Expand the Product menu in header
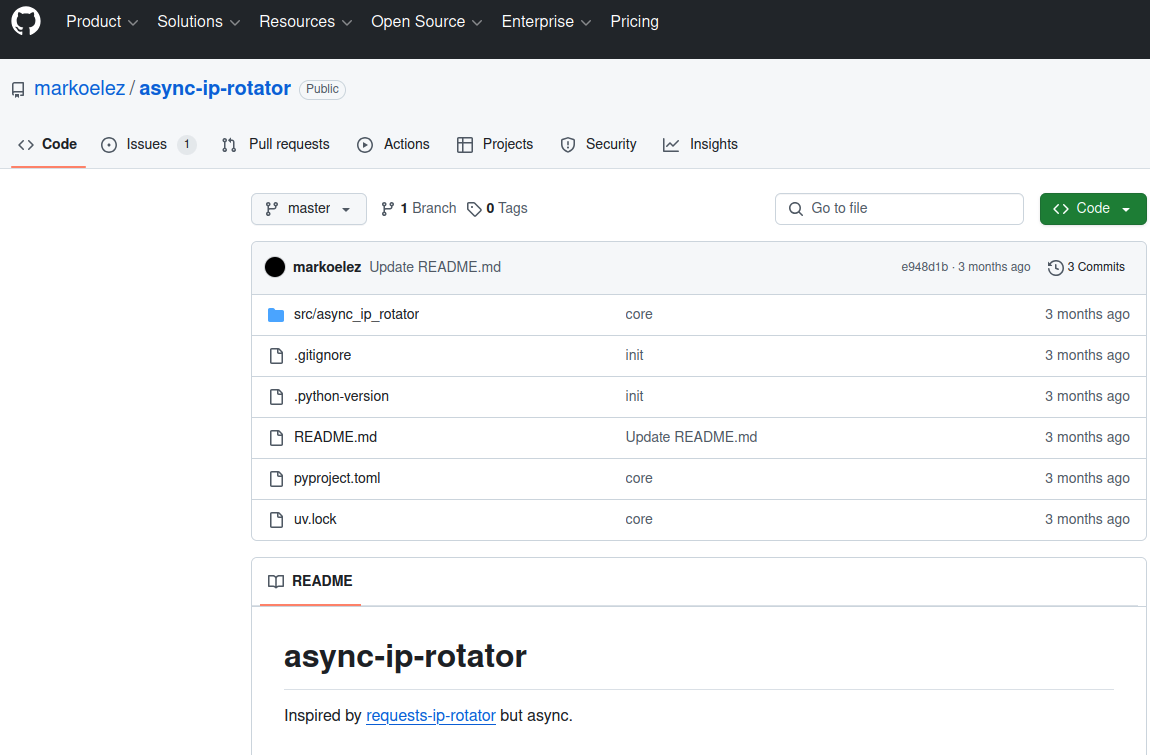This screenshot has height=755, width=1150. click(x=102, y=21)
